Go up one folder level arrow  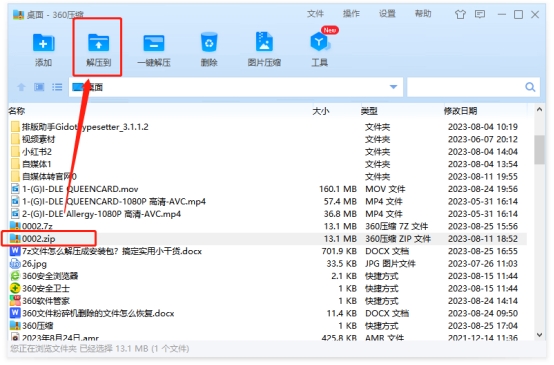(21, 87)
